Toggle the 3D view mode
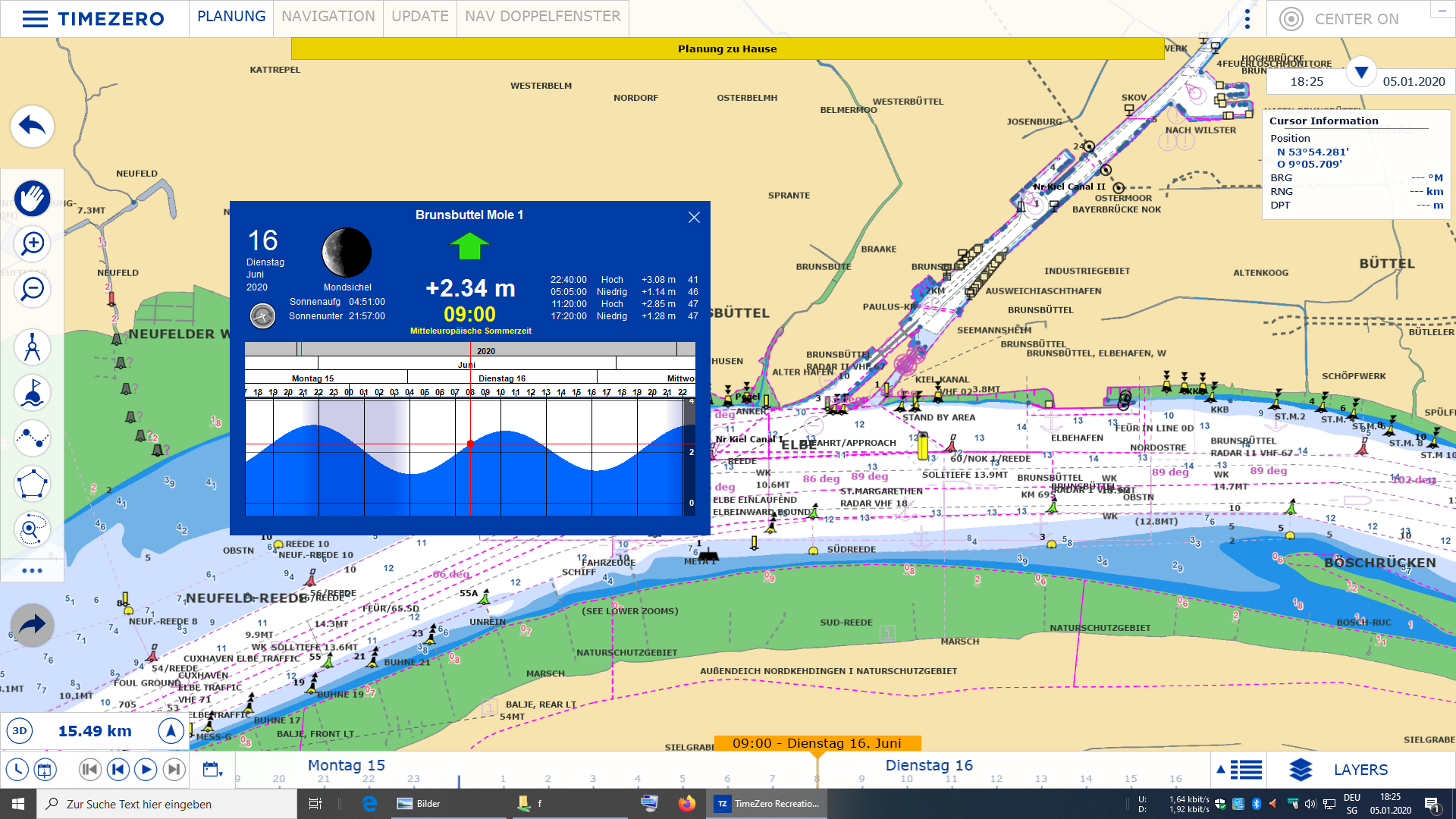 coord(20,731)
